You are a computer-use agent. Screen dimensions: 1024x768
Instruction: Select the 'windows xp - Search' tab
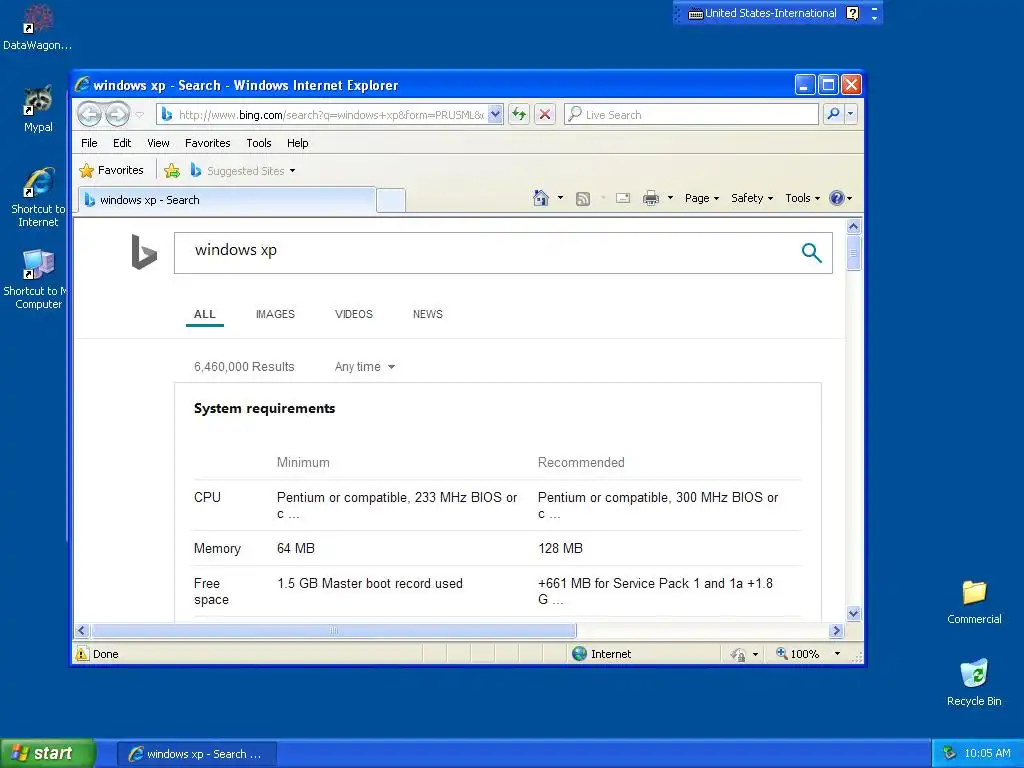click(x=227, y=200)
